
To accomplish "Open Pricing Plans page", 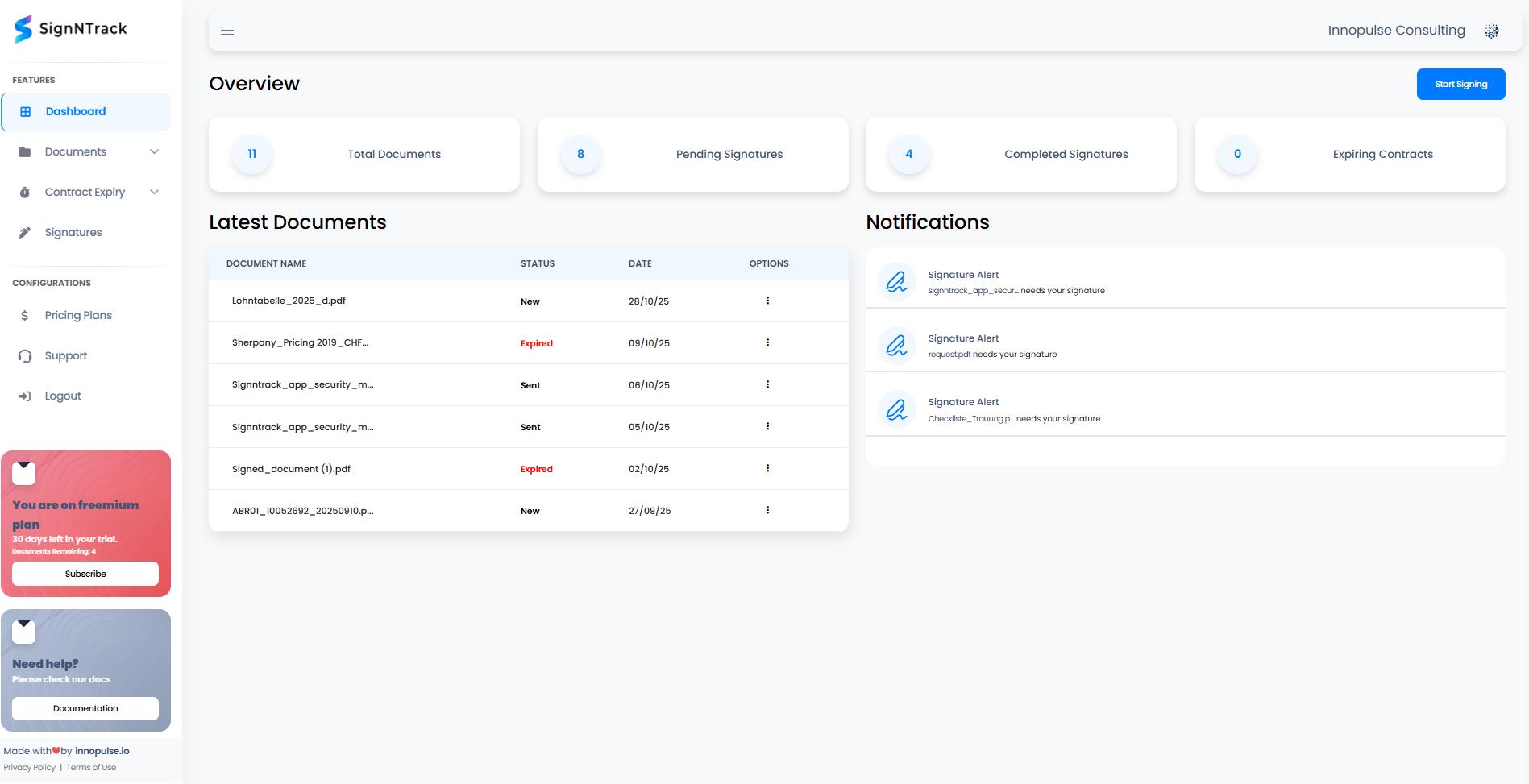I will coord(78,315).
